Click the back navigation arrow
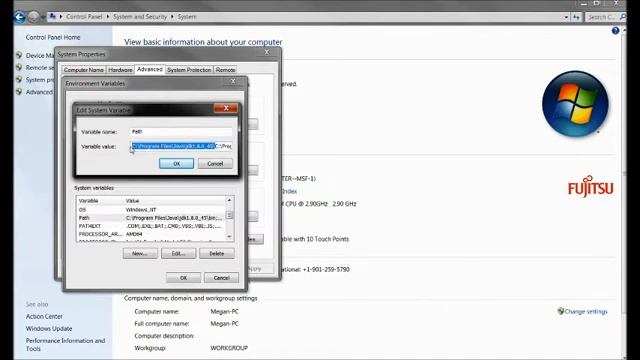 20,17
